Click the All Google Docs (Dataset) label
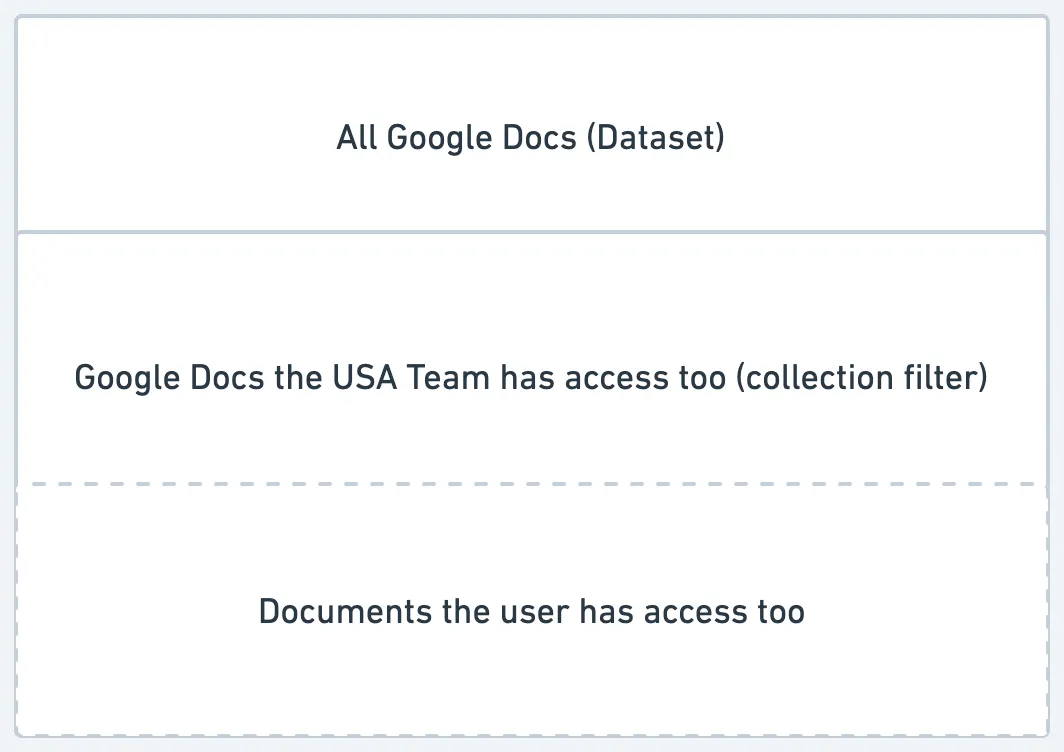Viewport: 1064px width, 752px height. [531, 138]
